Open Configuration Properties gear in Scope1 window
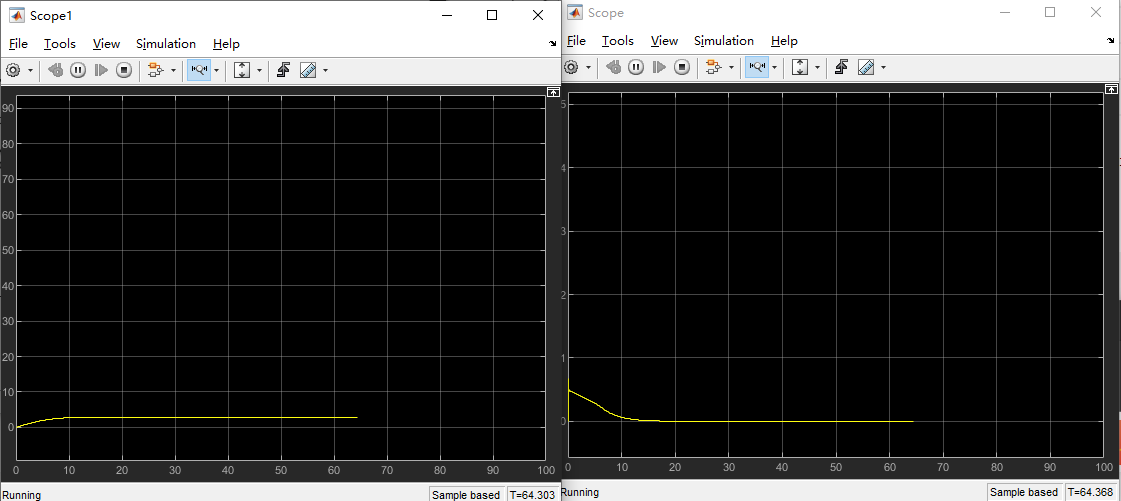Screen dimensions: 1121x501 [13, 70]
